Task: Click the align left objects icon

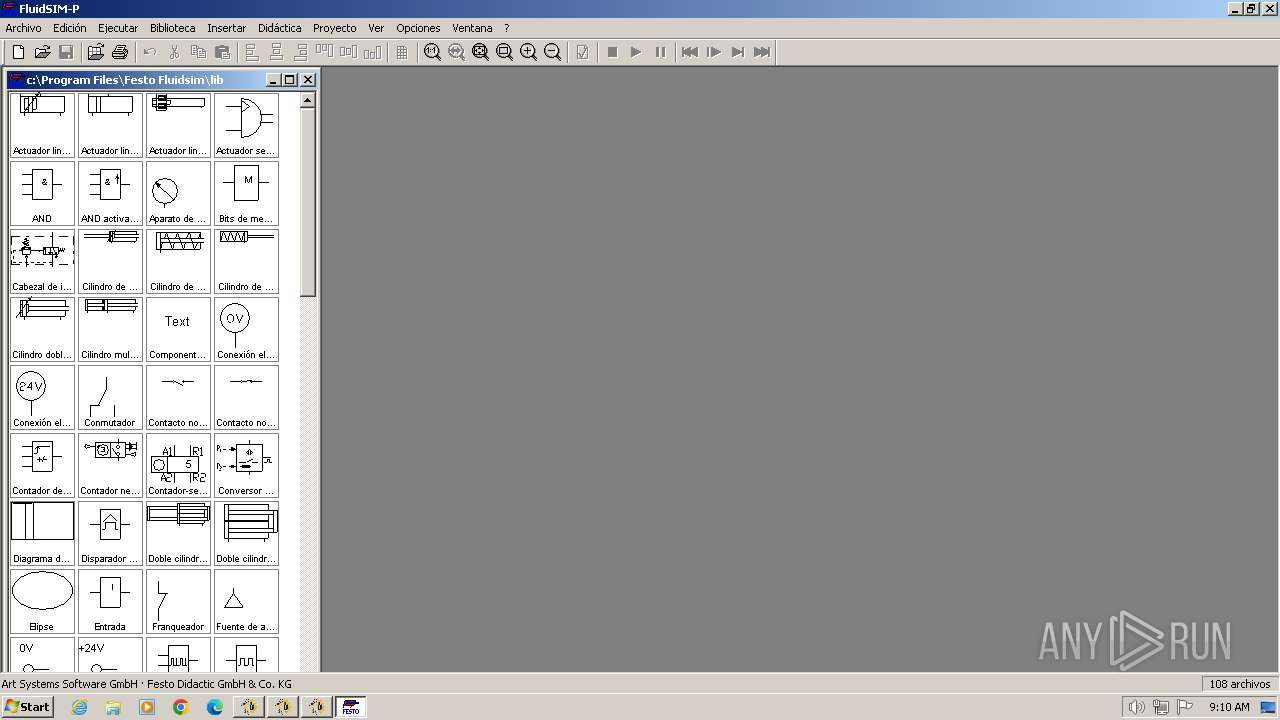Action: (x=252, y=52)
